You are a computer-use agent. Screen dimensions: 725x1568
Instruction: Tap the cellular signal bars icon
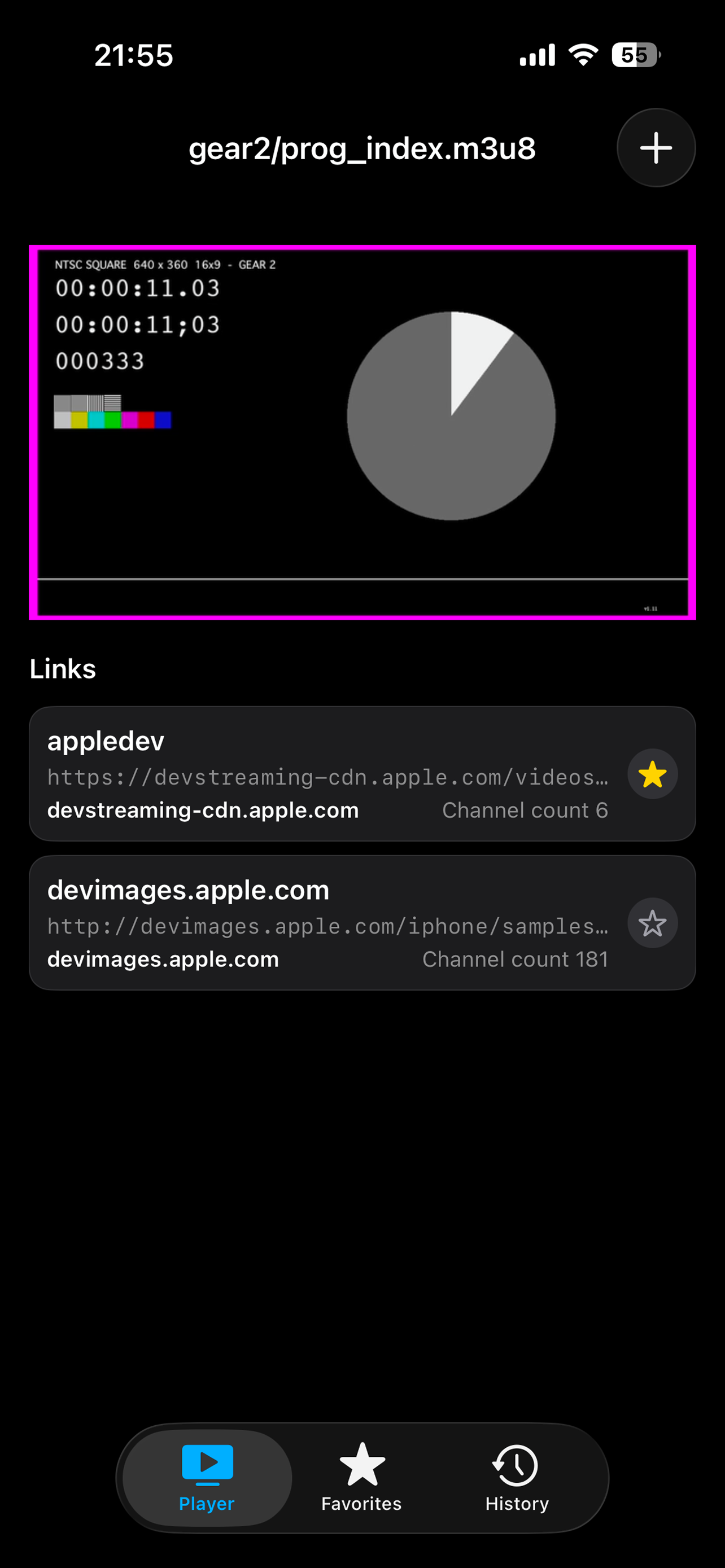coord(537,55)
